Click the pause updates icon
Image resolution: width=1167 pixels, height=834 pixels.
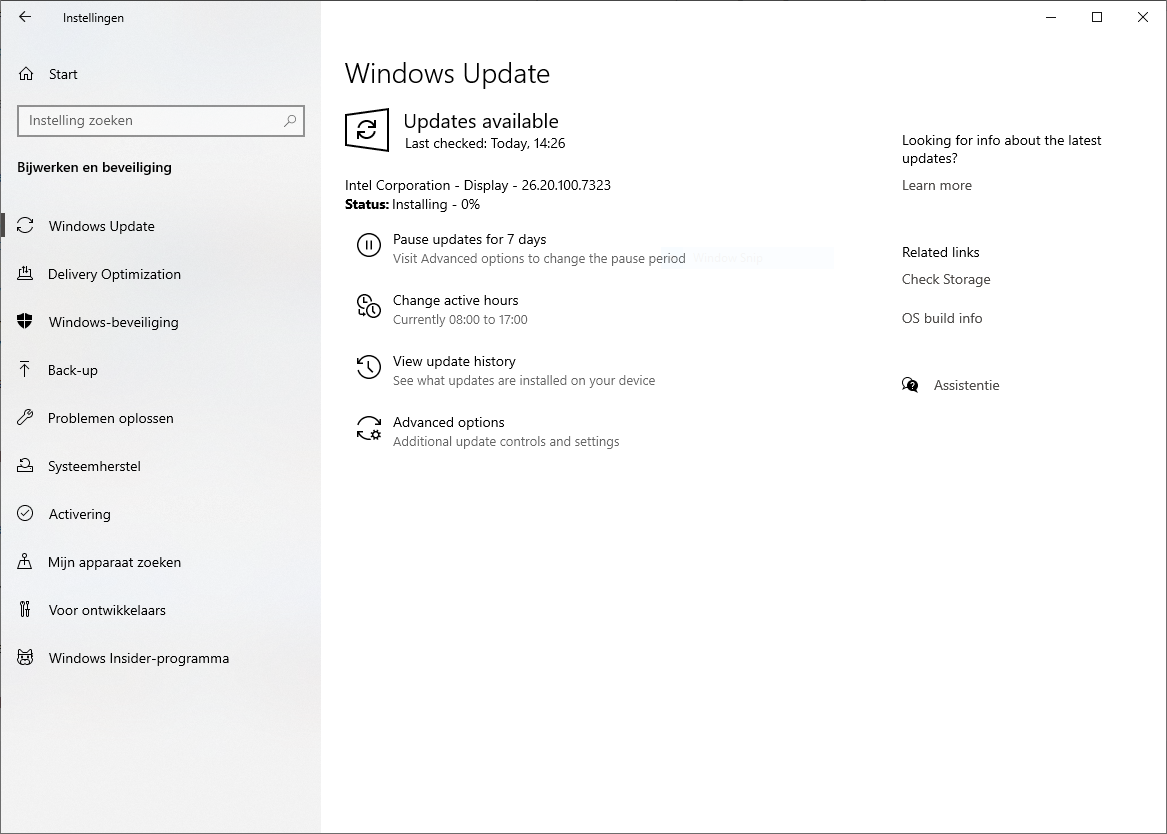coord(369,245)
